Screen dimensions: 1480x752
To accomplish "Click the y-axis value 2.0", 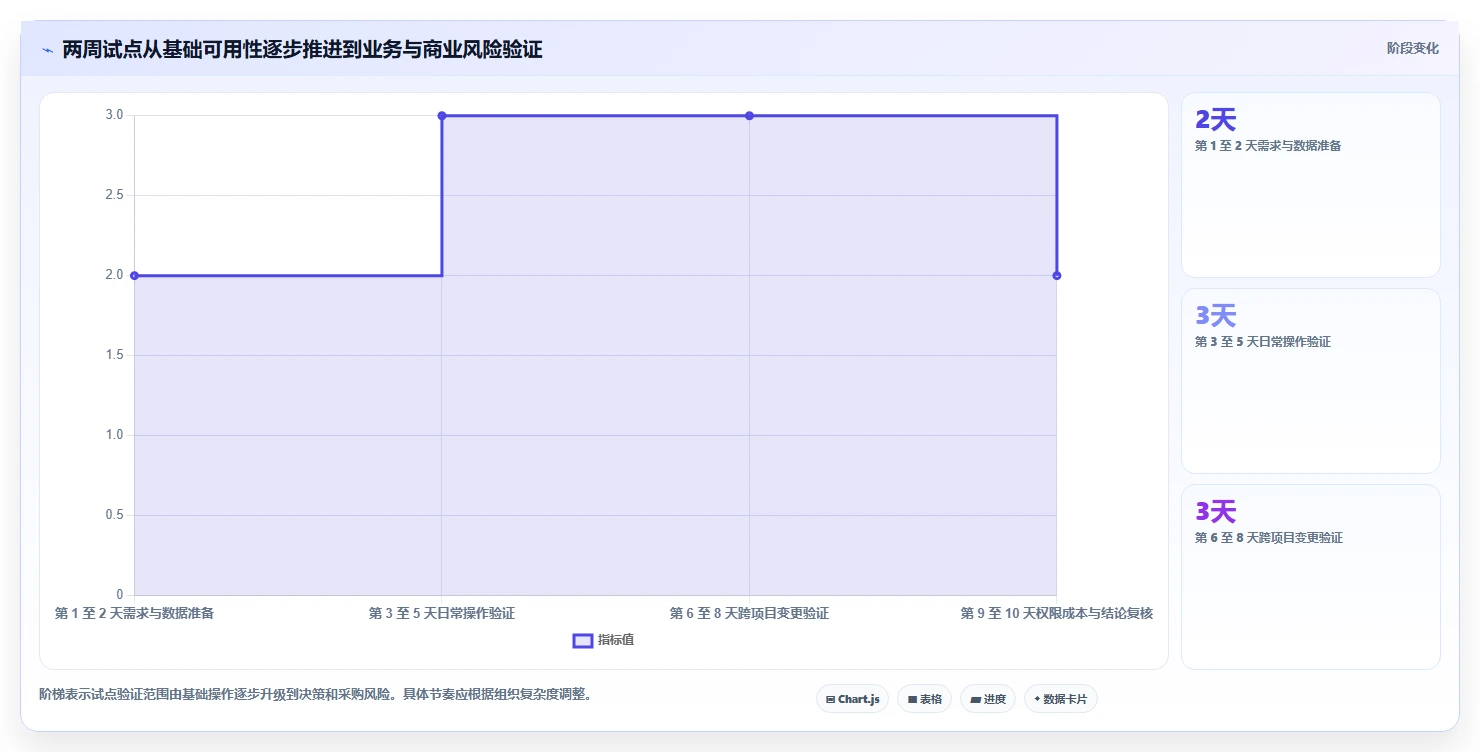I will coord(114,275).
